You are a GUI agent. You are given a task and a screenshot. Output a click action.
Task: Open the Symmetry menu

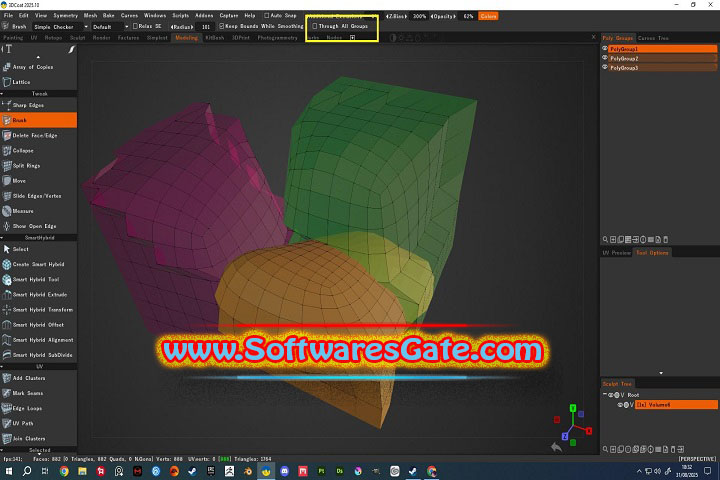[65, 16]
